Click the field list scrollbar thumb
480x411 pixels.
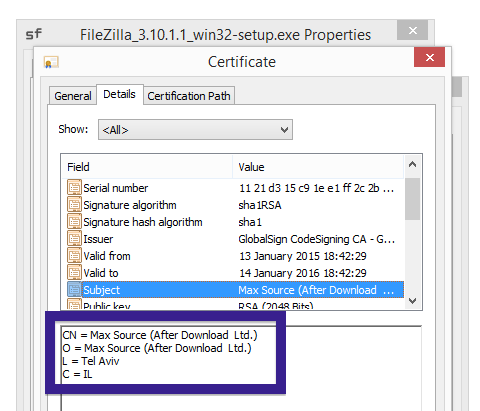(x=413, y=199)
